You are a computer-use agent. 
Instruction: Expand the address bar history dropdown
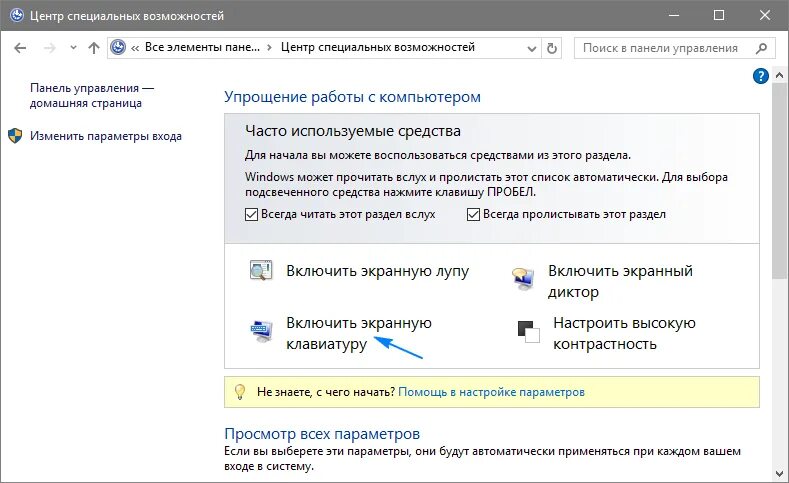click(x=531, y=49)
